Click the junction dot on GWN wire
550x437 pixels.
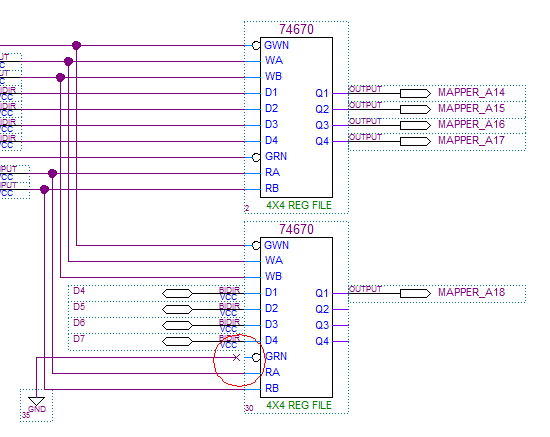(76, 45)
